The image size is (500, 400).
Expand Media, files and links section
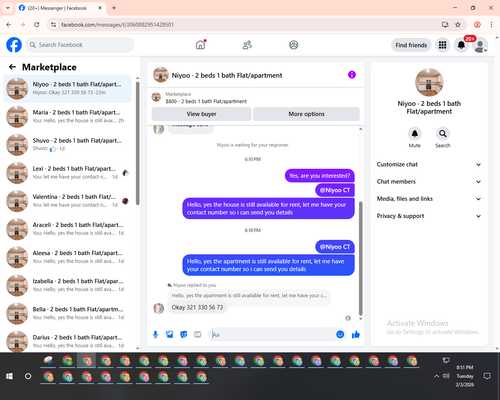(x=429, y=199)
